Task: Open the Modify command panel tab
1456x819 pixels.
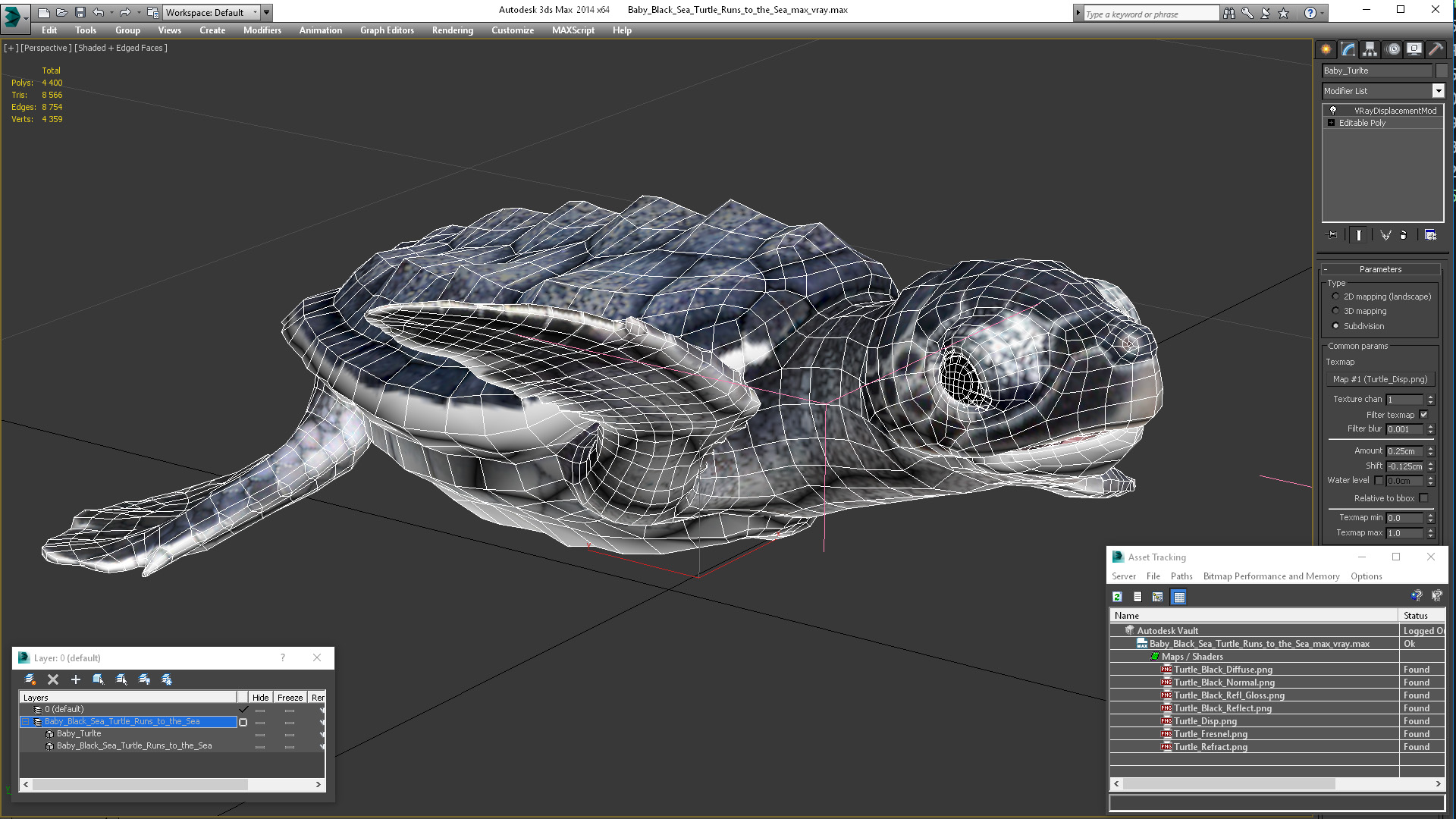Action: [x=1348, y=49]
